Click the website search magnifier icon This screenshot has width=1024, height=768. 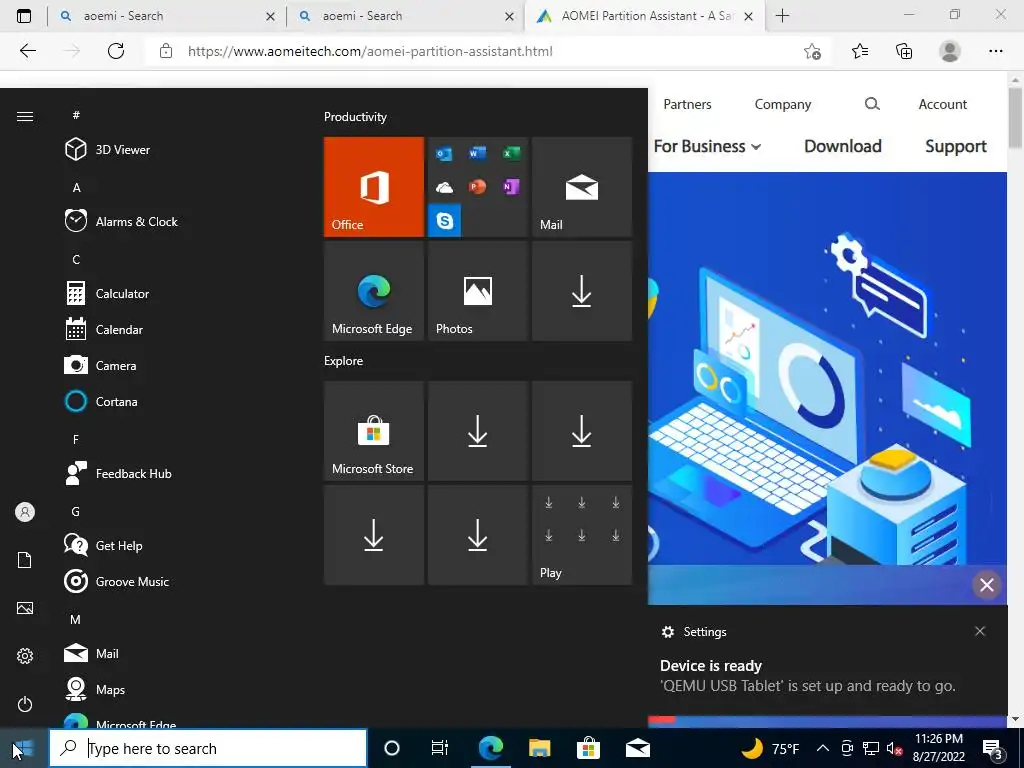point(872,104)
